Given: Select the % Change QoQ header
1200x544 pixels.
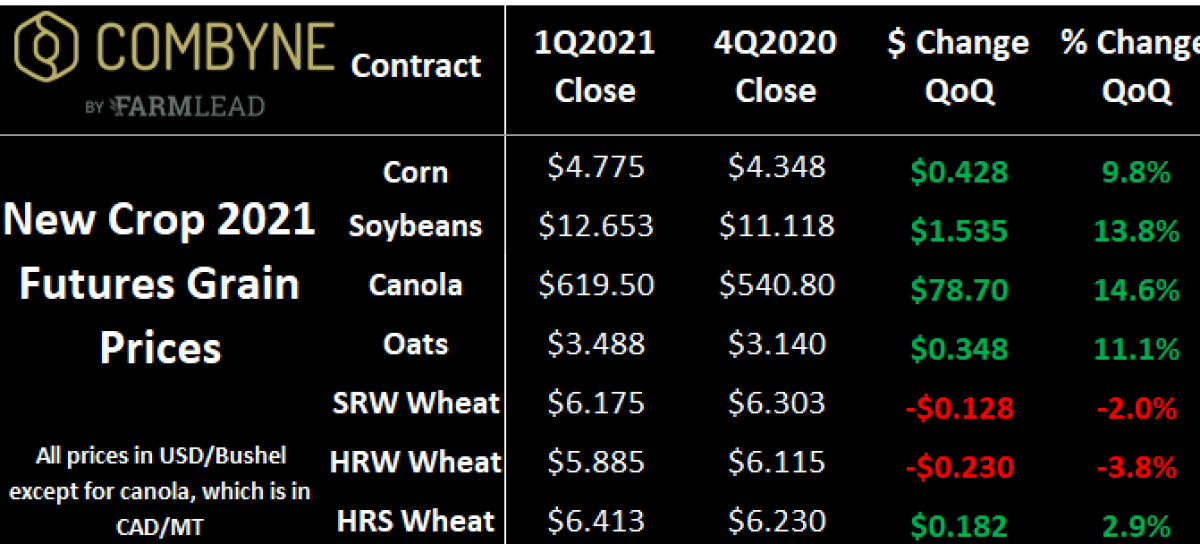Looking at the screenshot, I should point(1131,66).
